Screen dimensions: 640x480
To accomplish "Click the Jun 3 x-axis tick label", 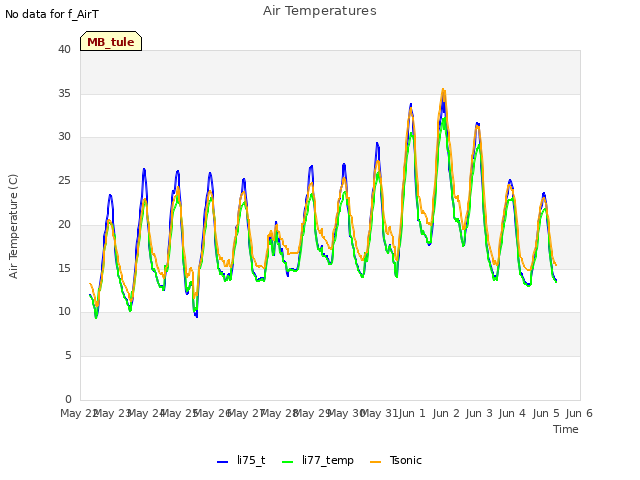I will click(479, 413).
